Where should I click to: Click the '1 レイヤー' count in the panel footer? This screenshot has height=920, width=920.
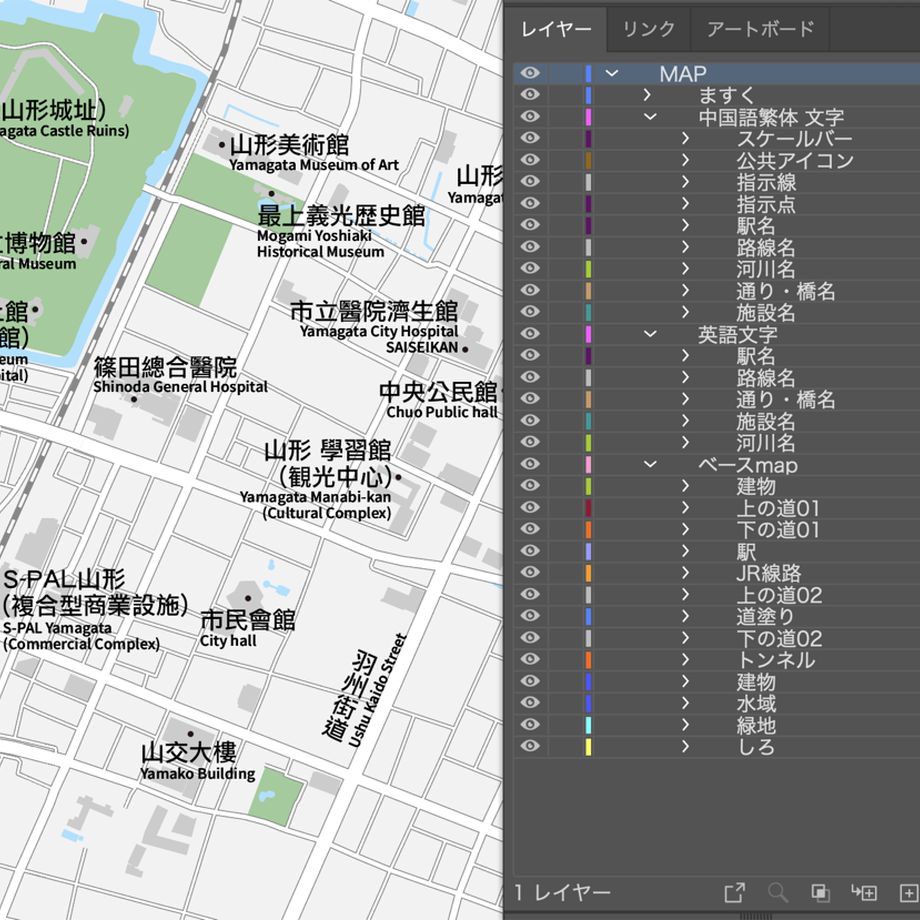(563, 892)
